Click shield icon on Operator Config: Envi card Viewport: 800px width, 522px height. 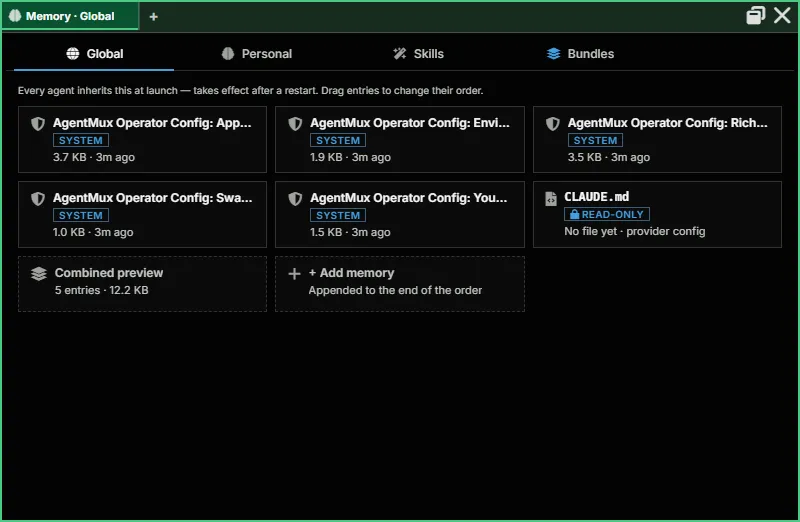click(295, 123)
